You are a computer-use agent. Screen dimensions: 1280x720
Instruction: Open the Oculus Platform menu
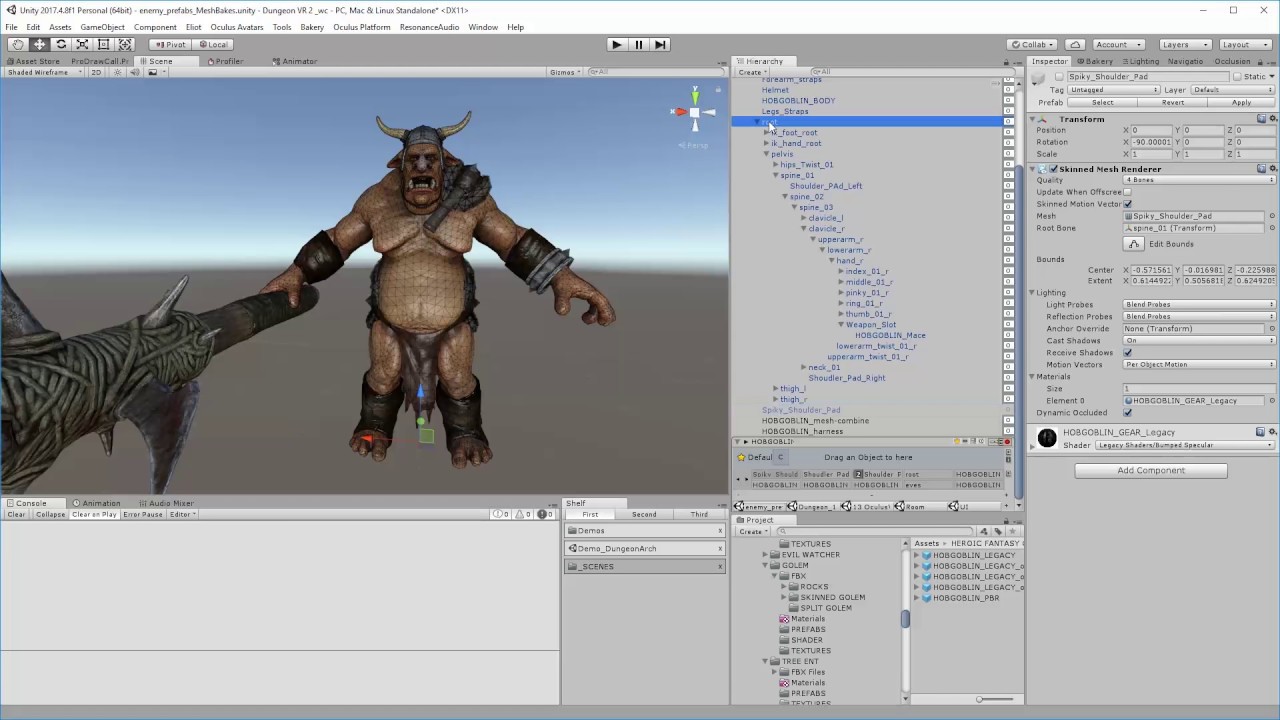(362, 27)
